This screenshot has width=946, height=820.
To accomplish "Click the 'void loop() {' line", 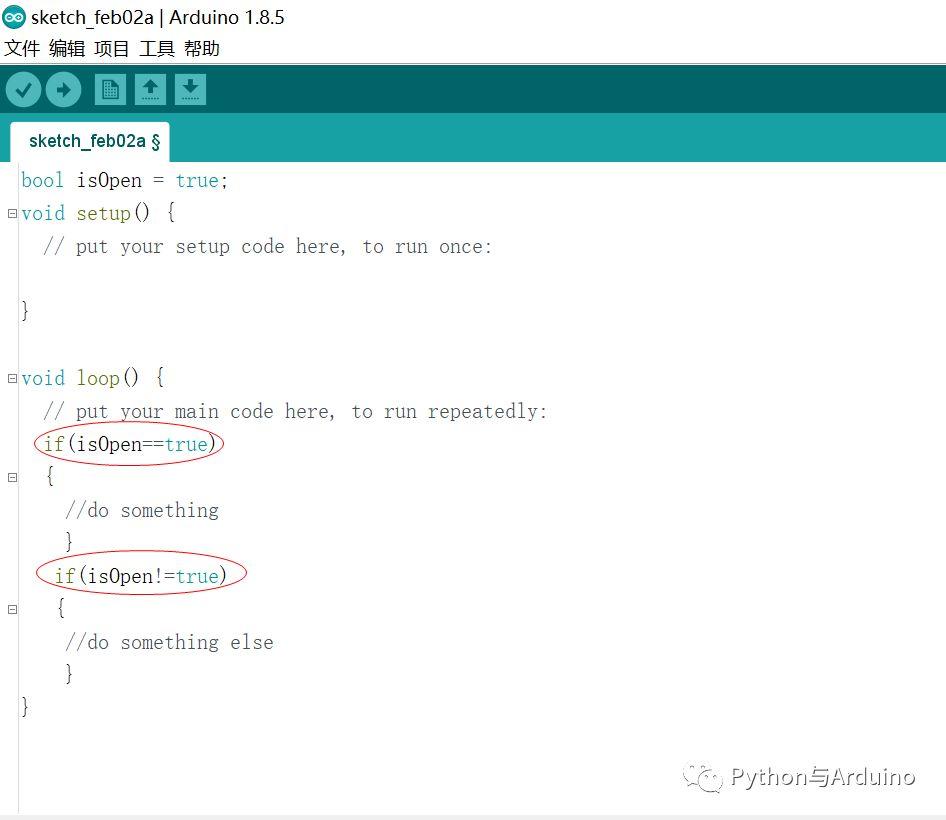I will 93,378.
